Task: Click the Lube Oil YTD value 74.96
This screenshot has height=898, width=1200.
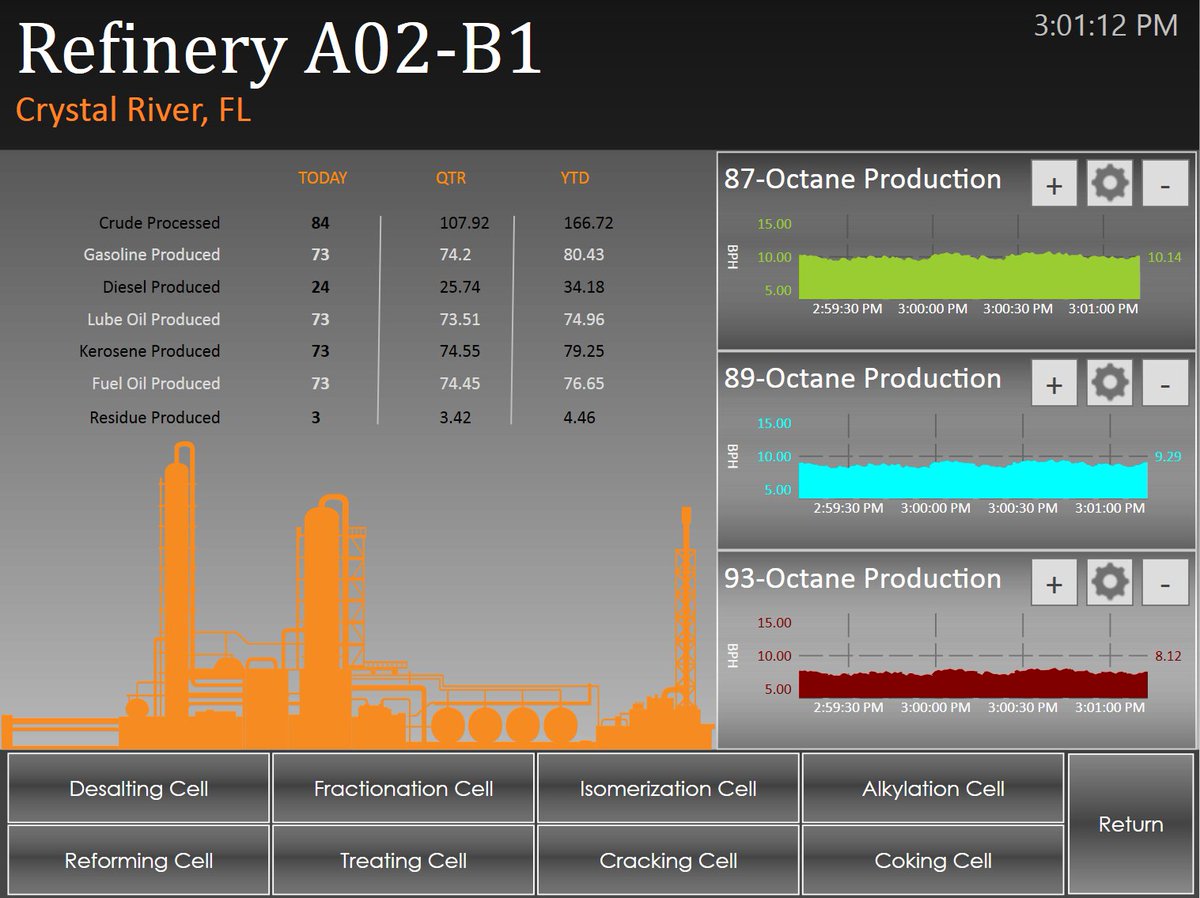Action: (584, 319)
